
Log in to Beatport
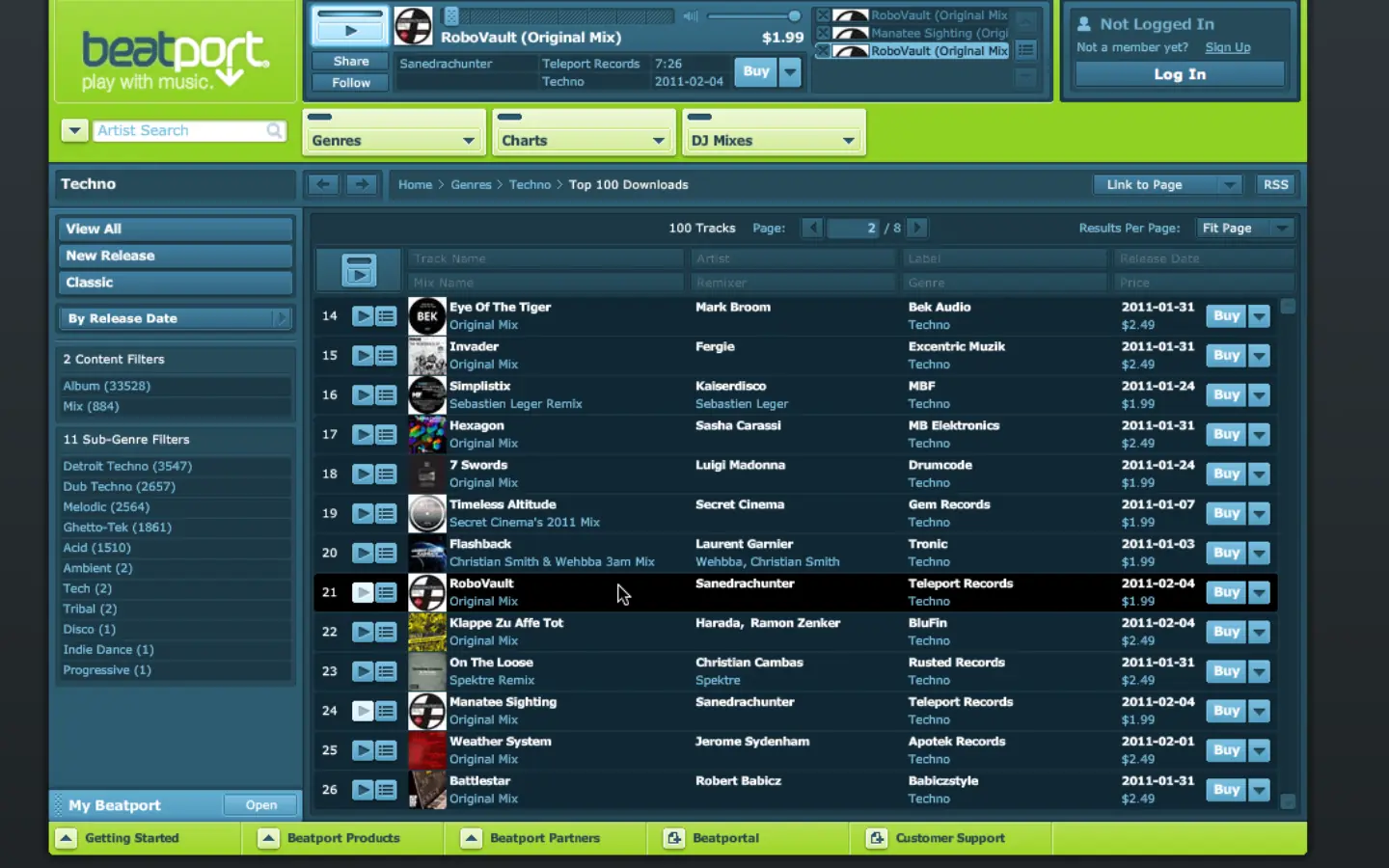click(x=1180, y=74)
